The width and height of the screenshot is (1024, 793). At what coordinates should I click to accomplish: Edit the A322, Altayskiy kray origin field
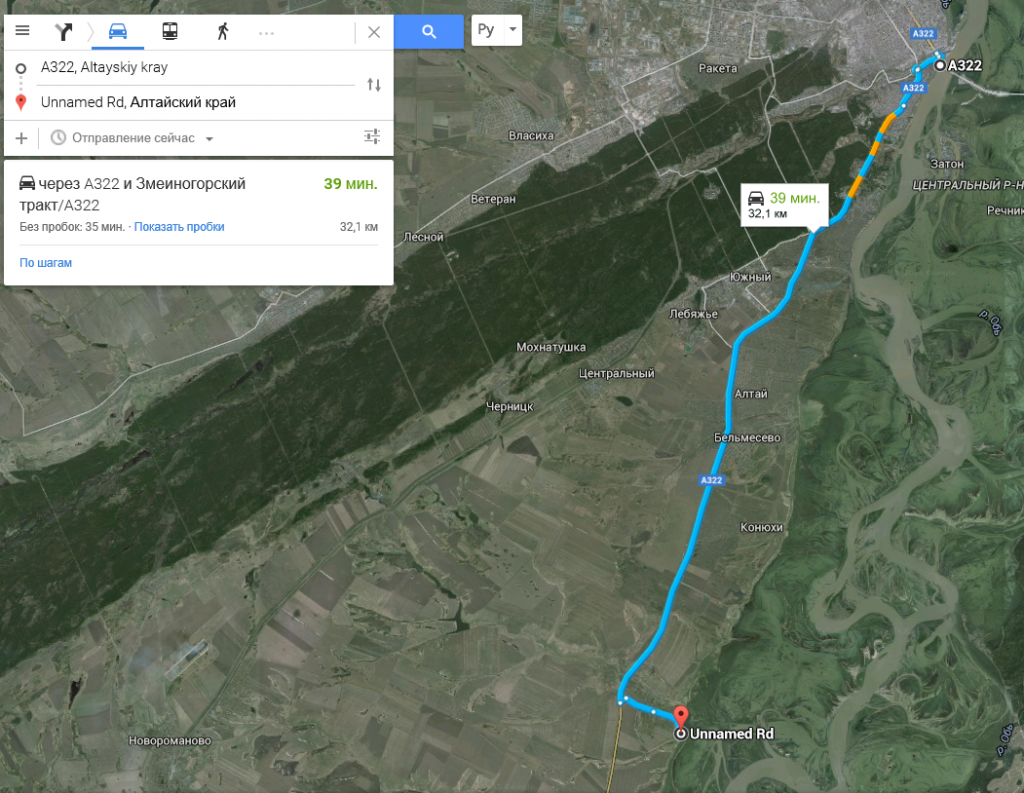196,67
